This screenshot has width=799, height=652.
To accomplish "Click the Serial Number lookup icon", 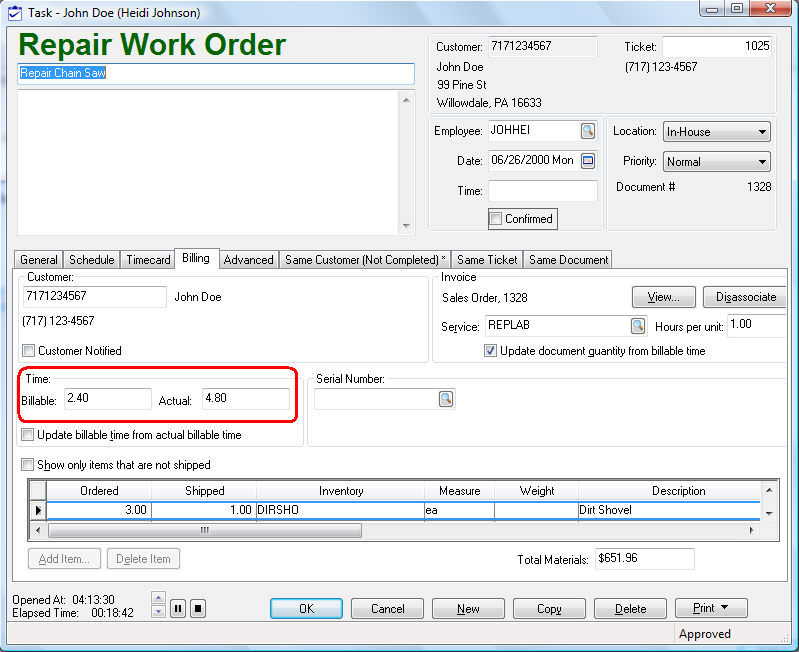I will coord(445,399).
